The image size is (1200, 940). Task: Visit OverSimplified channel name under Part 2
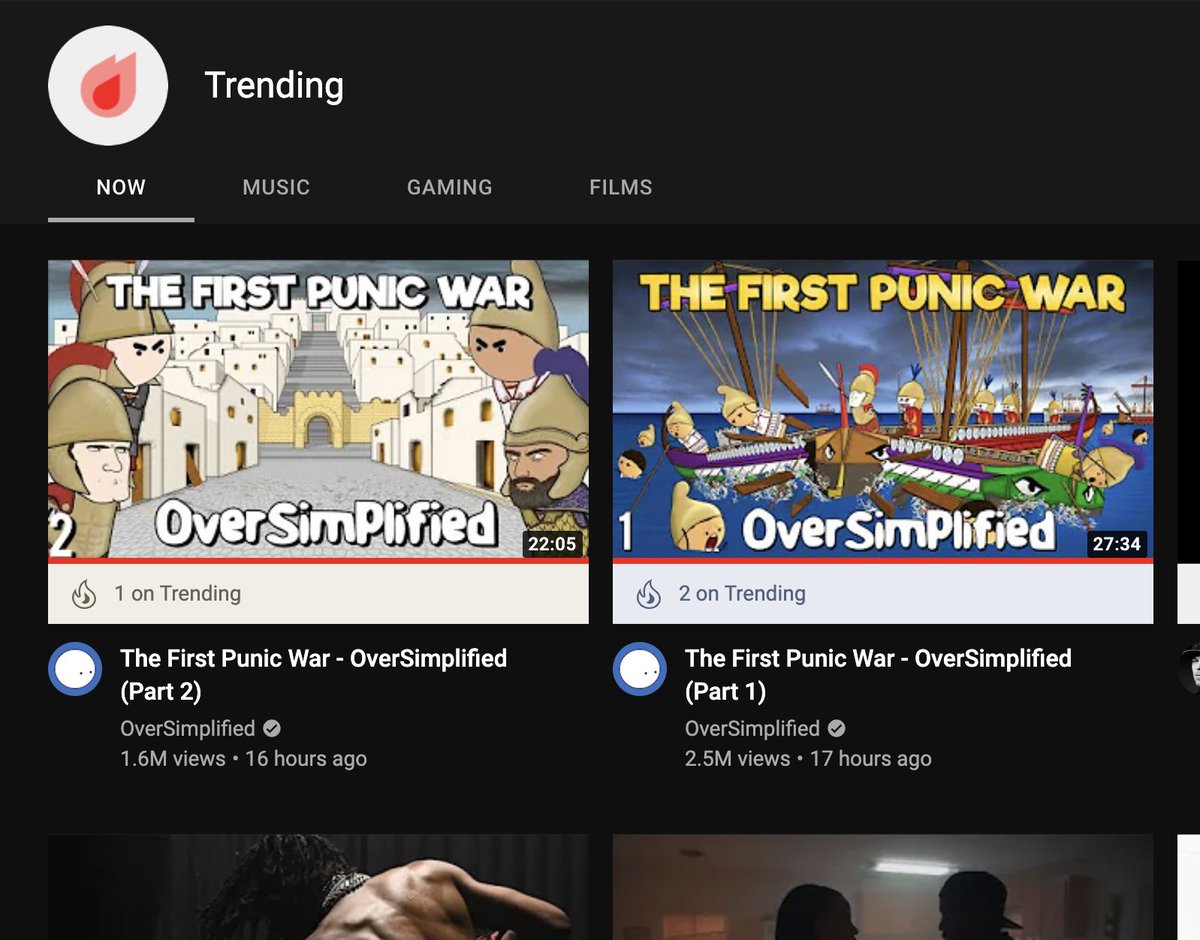point(188,728)
